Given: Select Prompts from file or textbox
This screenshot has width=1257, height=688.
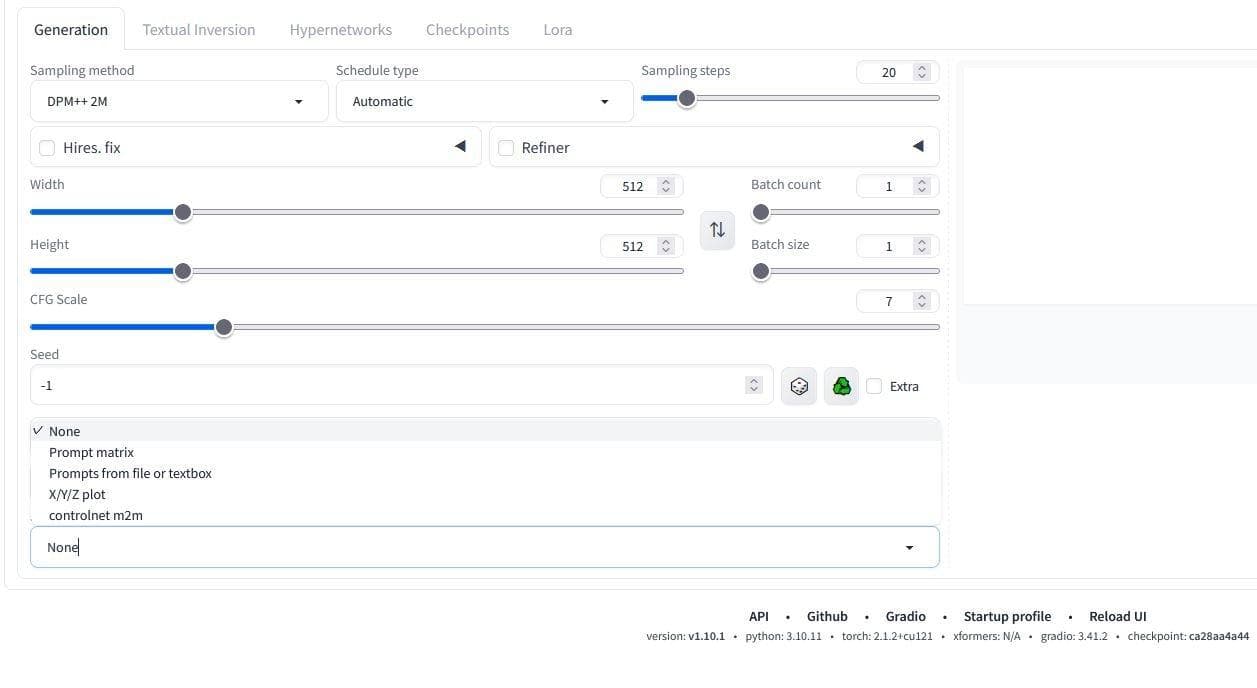Looking at the screenshot, I should [x=130, y=473].
